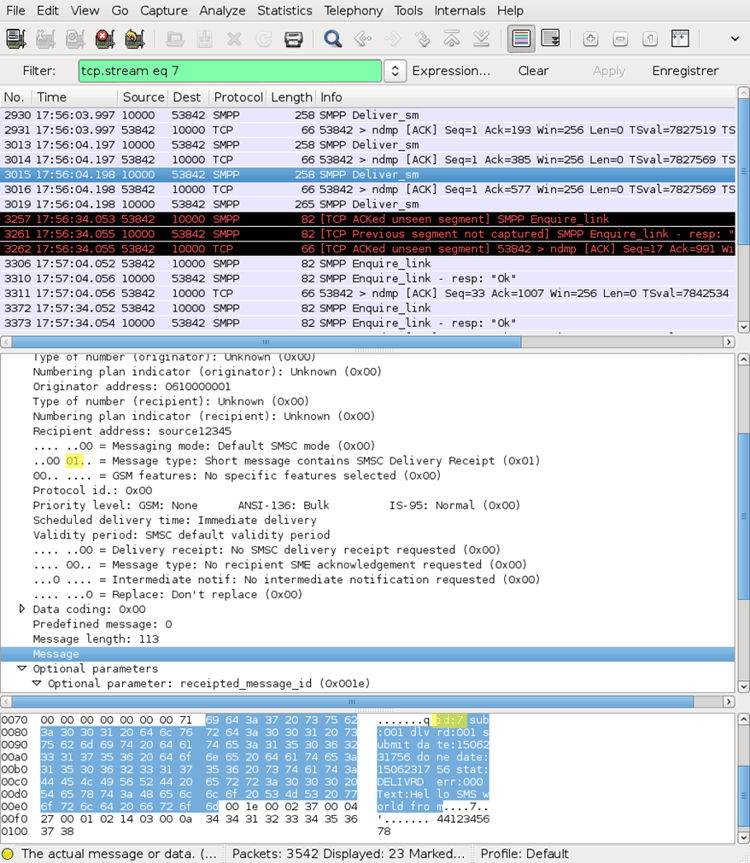Viewport: 750px width, 863px height.
Task: Click the display filter text field
Action: [x=230, y=71]
